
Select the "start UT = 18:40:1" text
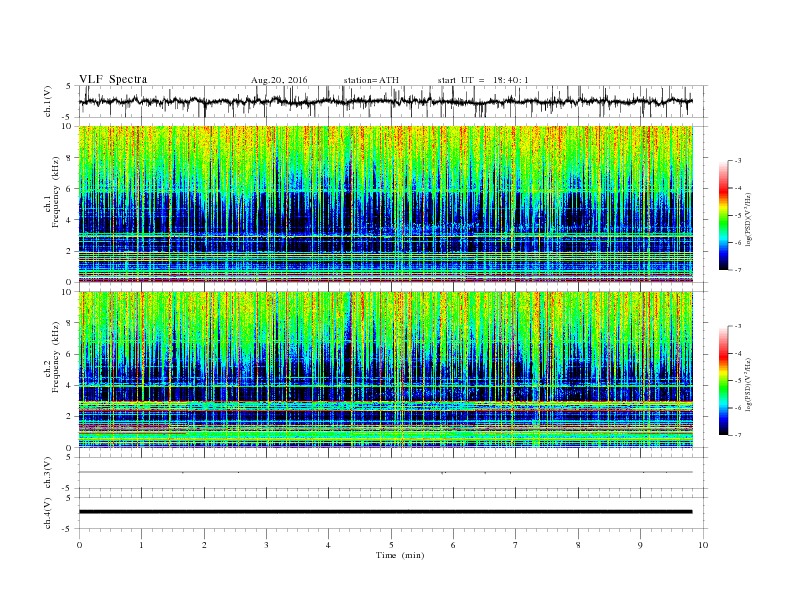(483, 80)
